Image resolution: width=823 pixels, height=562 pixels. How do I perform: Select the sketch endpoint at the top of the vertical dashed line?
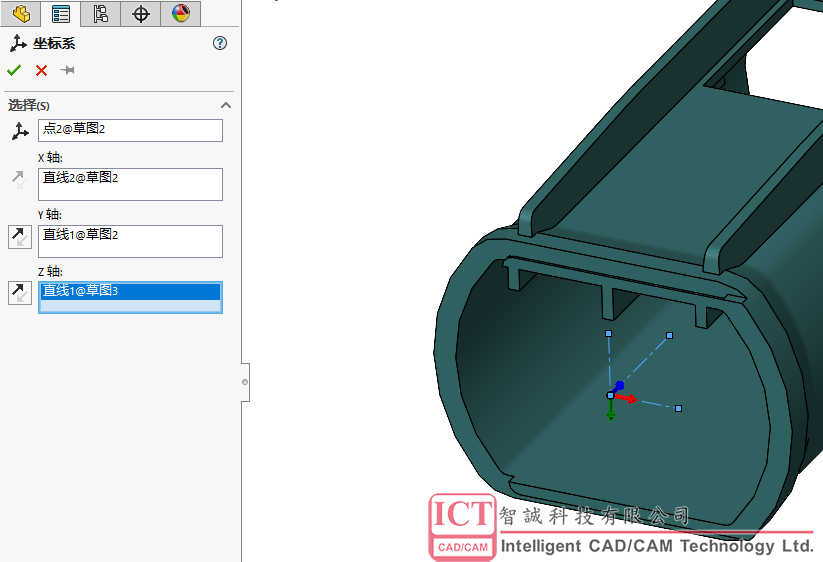point(608,333)
